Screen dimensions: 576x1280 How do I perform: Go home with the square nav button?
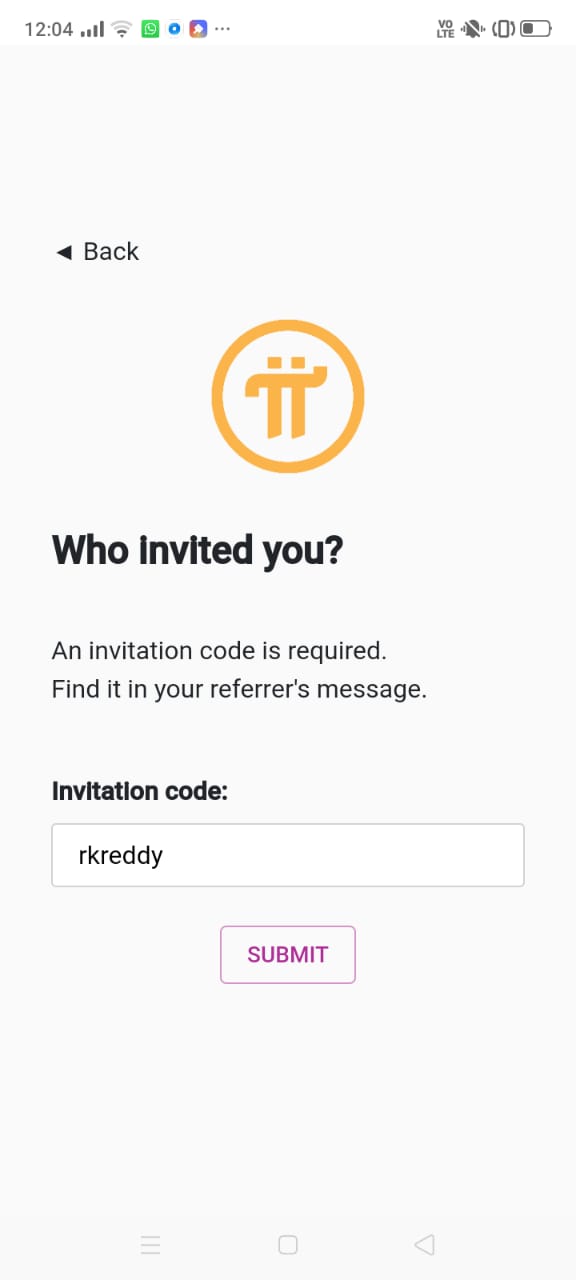point(288,1245)
